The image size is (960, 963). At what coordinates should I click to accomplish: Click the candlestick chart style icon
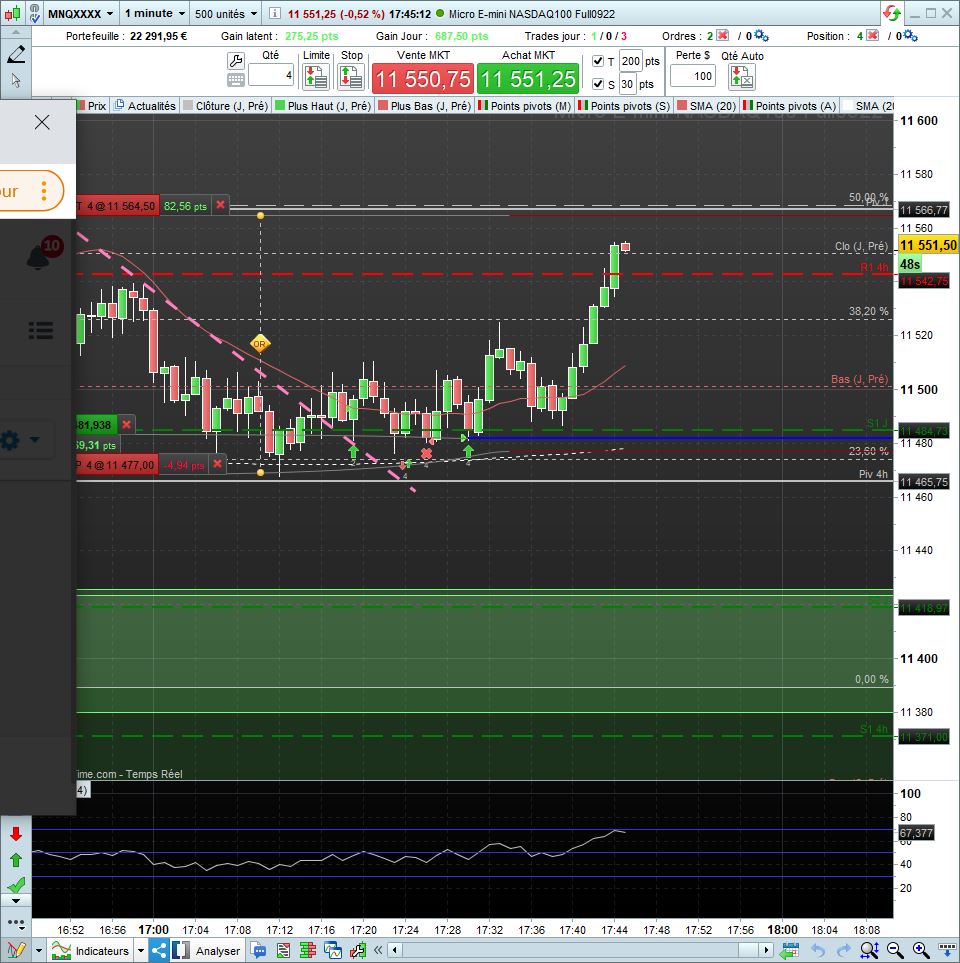(12, 13)
